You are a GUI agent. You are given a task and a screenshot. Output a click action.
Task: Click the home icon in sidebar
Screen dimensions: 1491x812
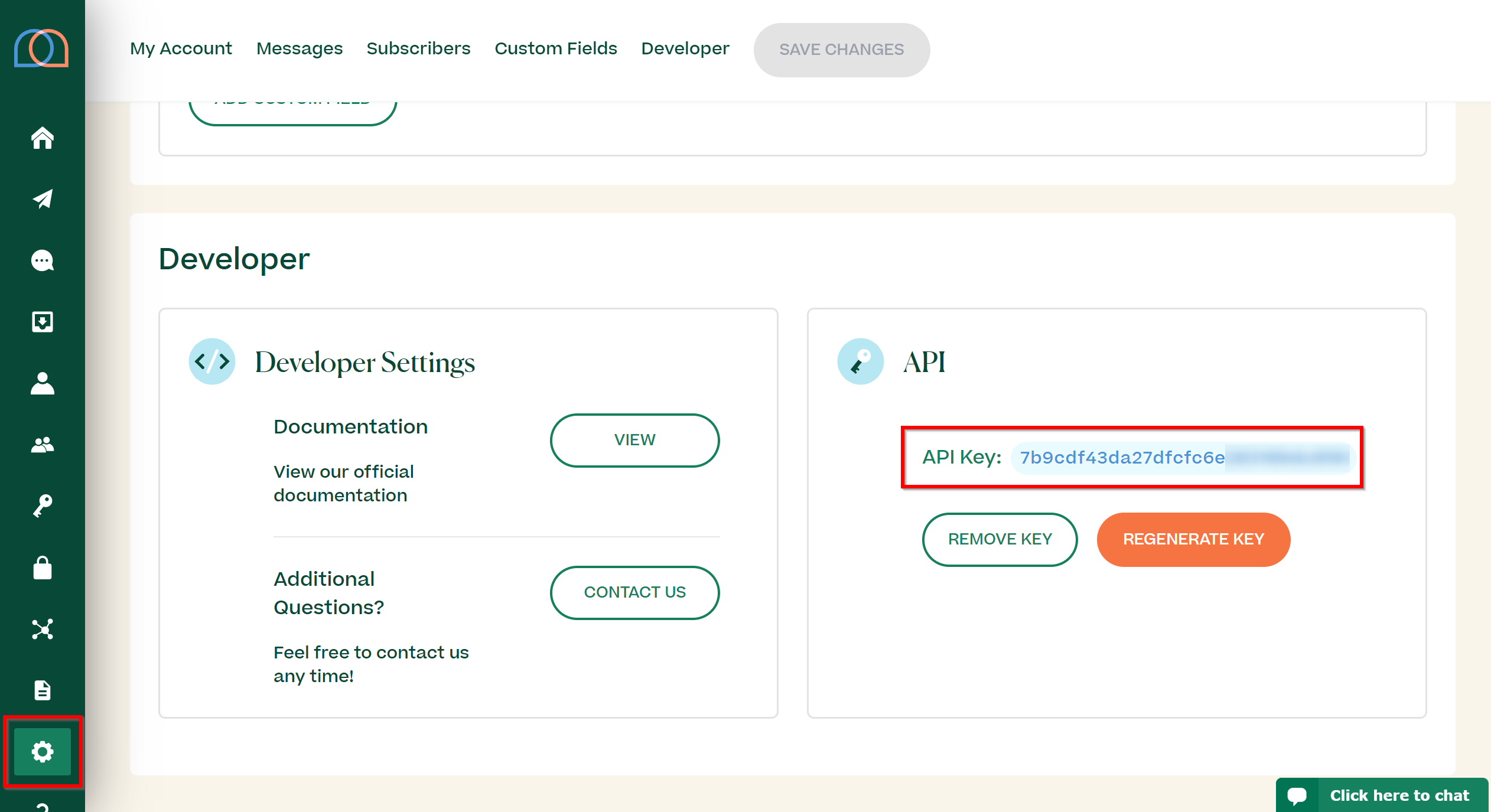click(43, 138)
